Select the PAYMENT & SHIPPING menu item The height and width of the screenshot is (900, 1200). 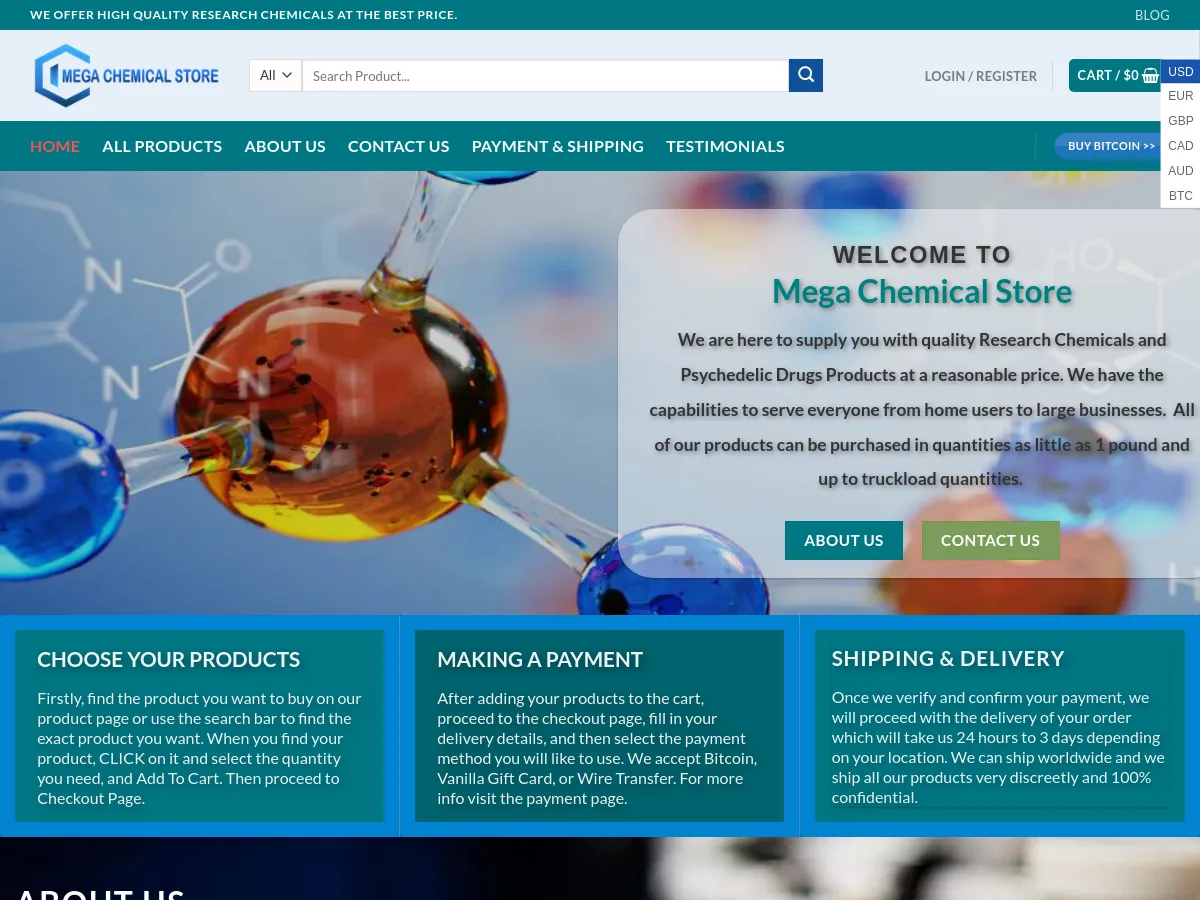click(557, 146)
